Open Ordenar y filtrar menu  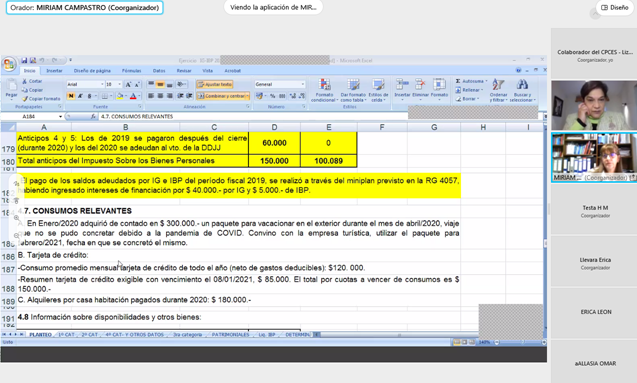tap(498, 90)
